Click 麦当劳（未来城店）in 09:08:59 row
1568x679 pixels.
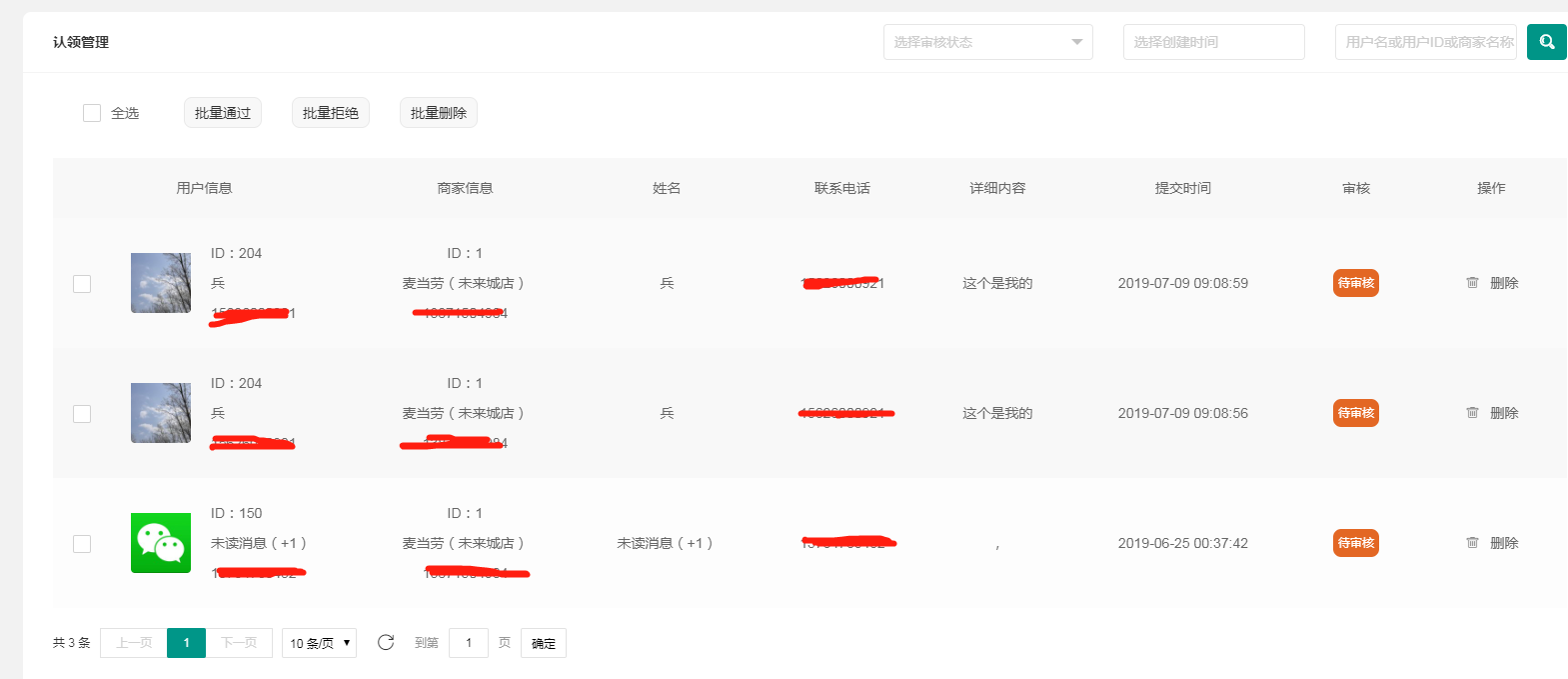coord(465,283)
